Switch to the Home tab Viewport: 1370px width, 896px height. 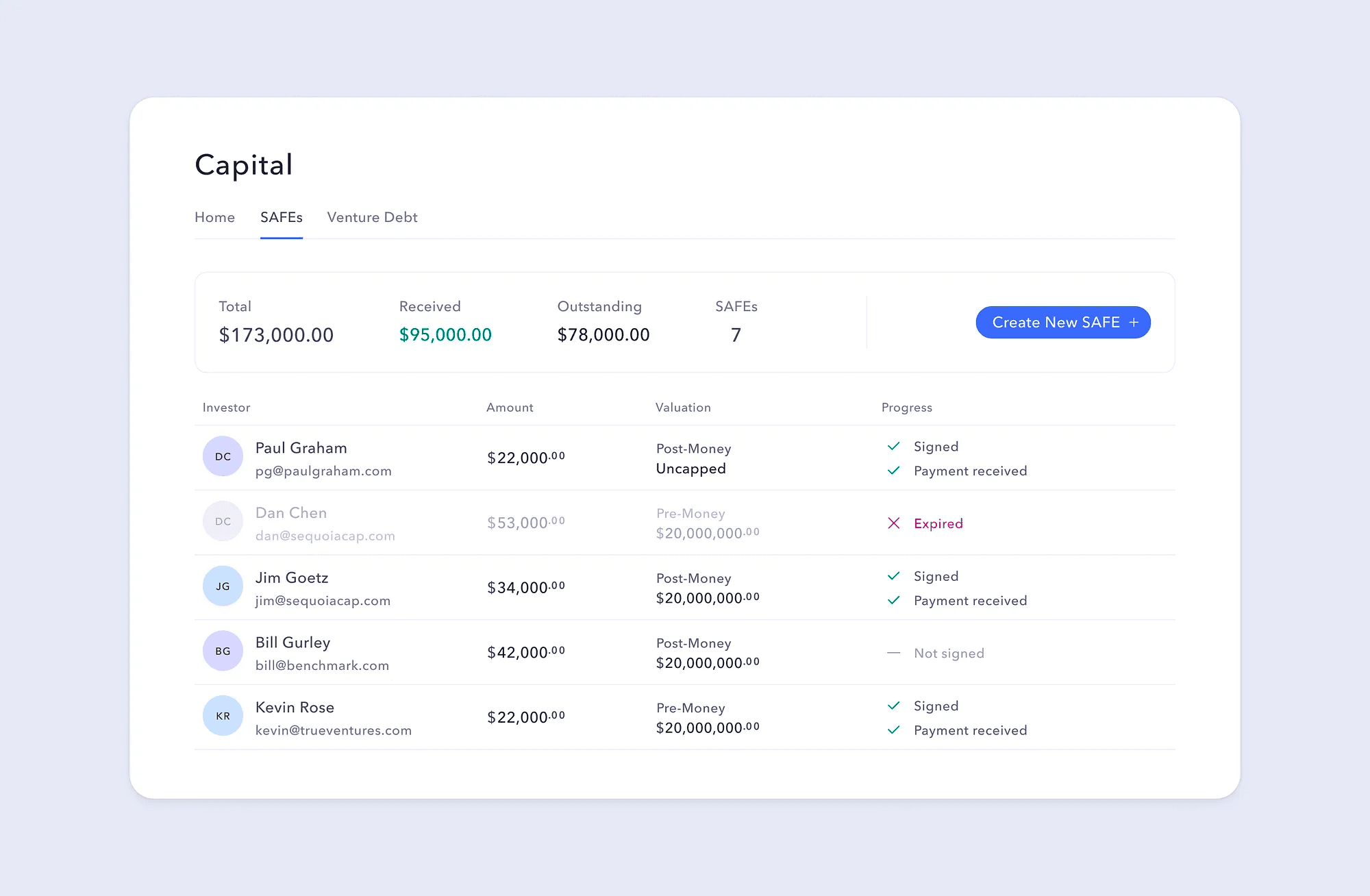[215, 217]
